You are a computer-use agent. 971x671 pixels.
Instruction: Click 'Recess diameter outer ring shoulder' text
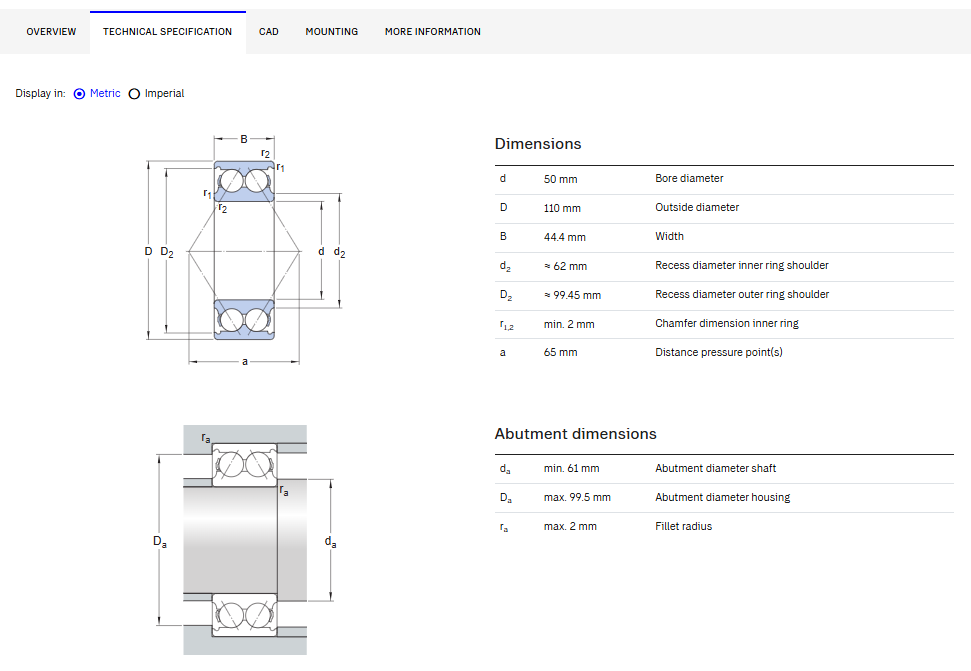tap(742, 295)
